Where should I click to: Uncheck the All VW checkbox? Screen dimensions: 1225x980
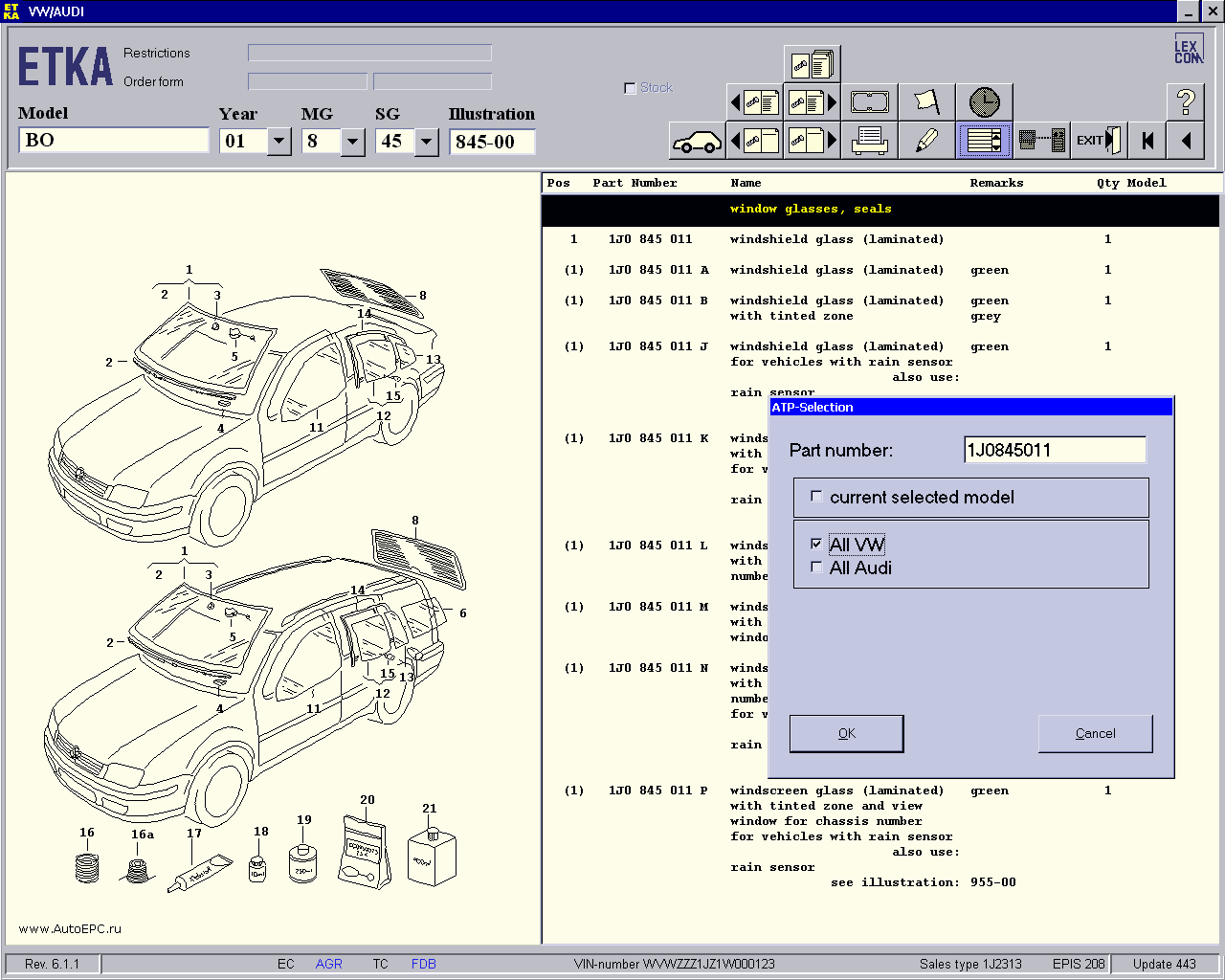(816, 544)
